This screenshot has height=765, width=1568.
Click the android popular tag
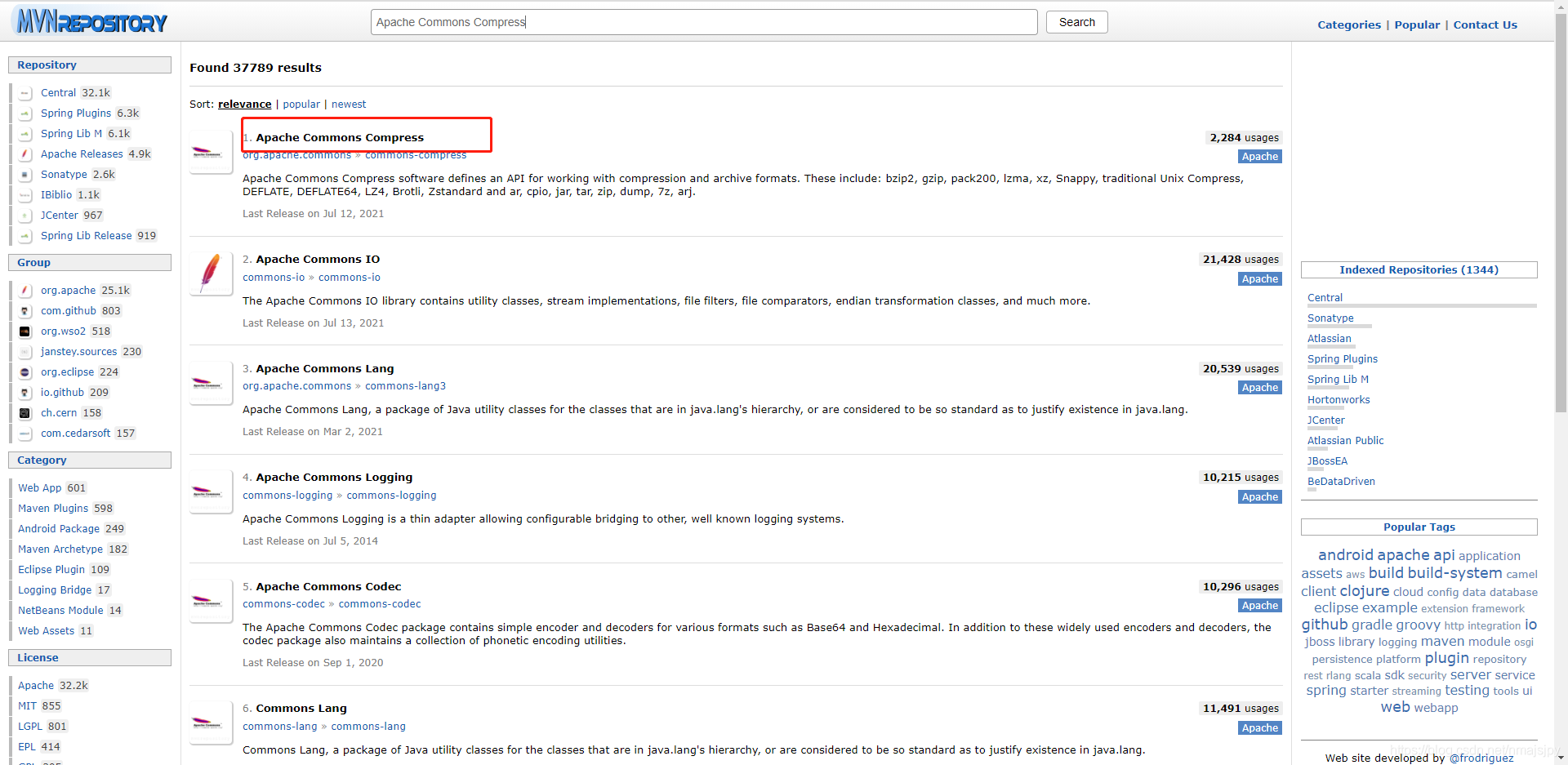click(1345, 555)
